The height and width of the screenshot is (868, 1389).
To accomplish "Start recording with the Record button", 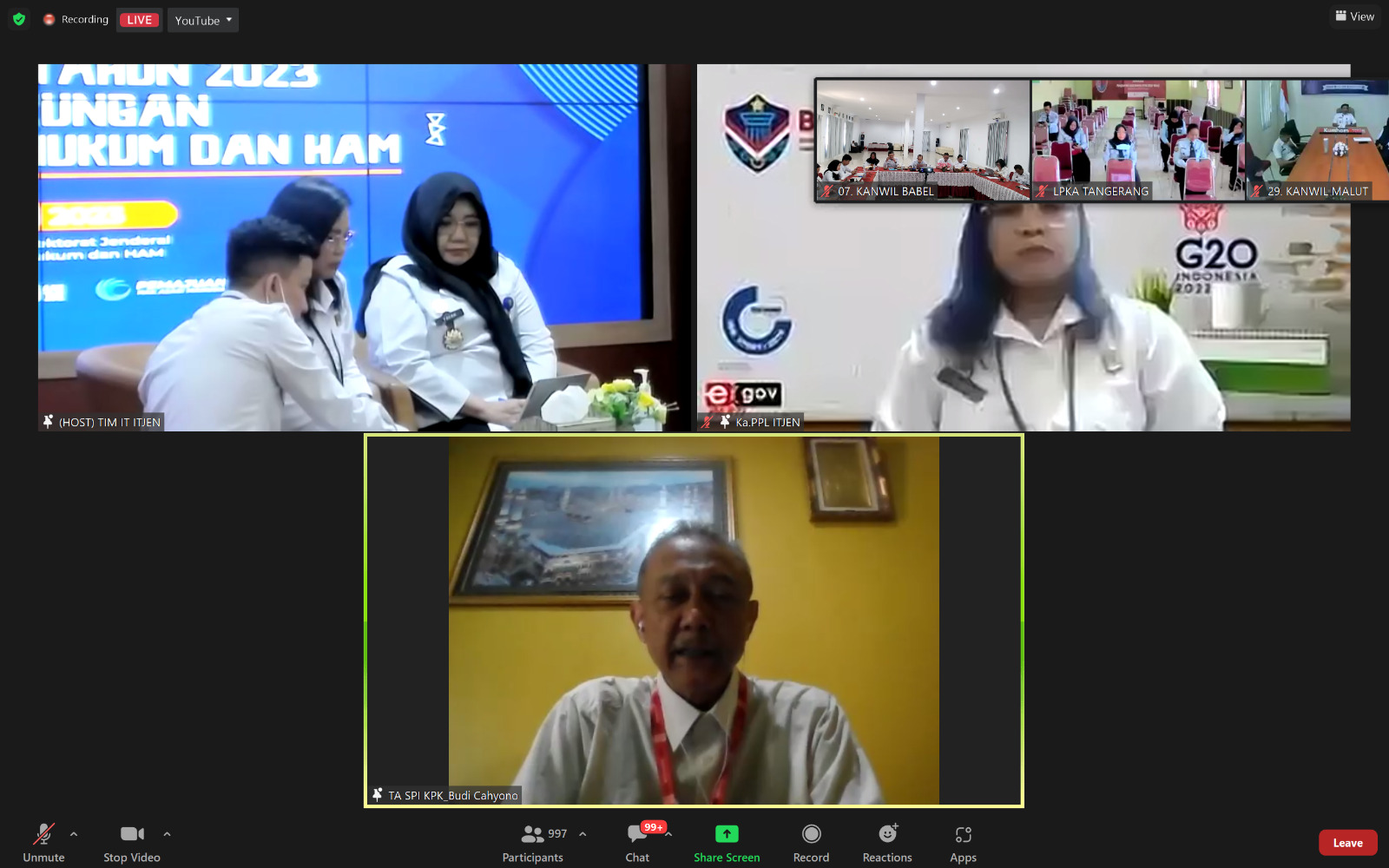I will [811, 843].
